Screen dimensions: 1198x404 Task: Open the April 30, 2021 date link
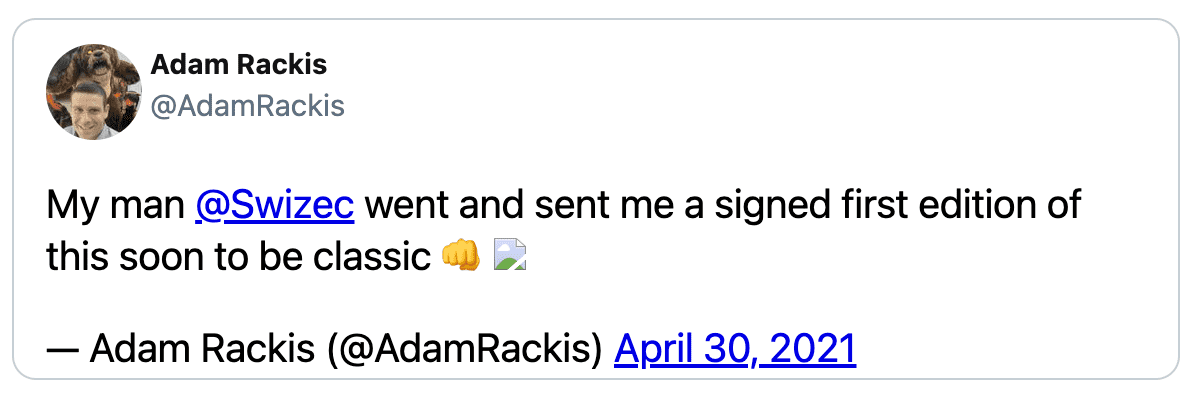coord(735,349)
